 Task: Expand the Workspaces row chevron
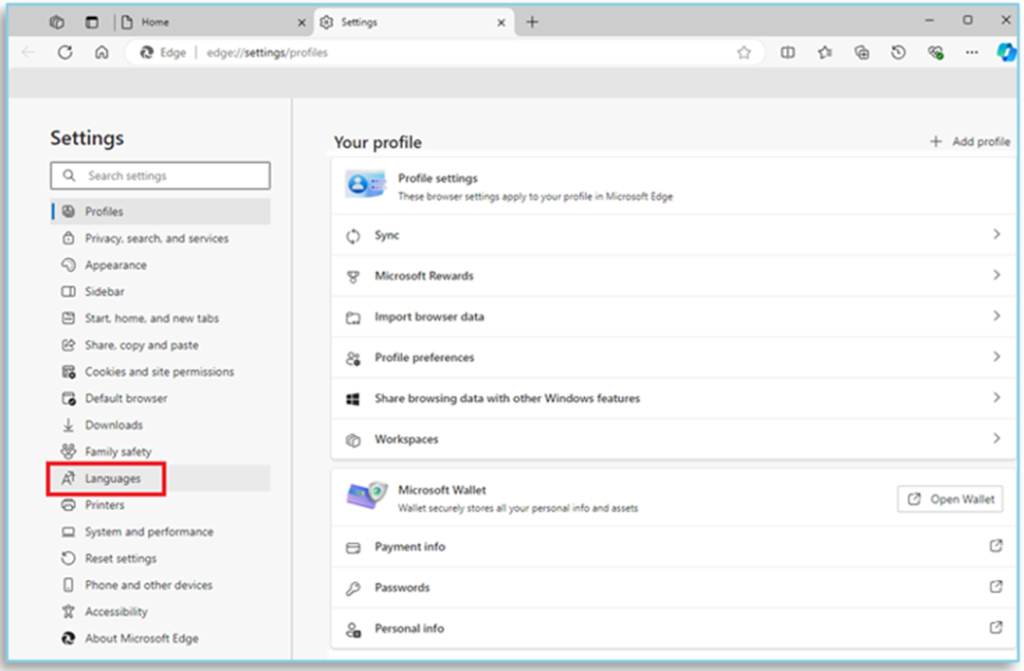[996, 438]
